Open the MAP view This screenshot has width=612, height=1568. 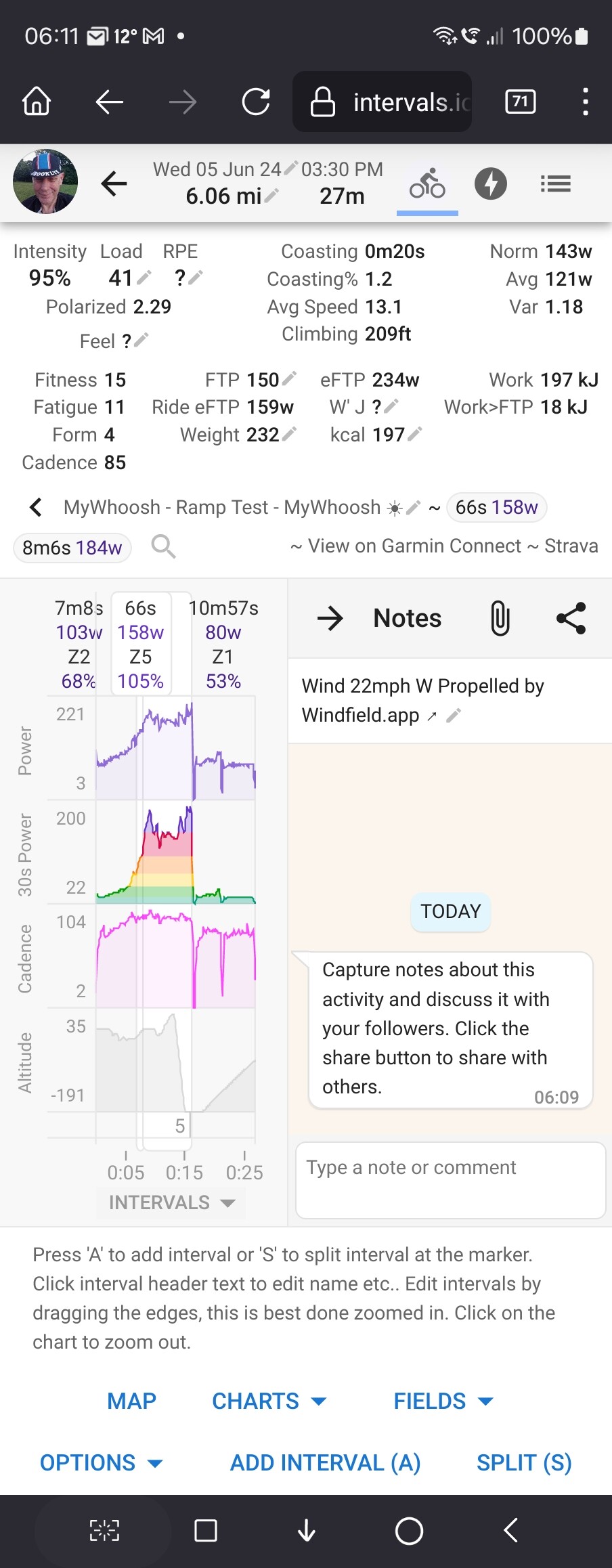click(131, 1401)
